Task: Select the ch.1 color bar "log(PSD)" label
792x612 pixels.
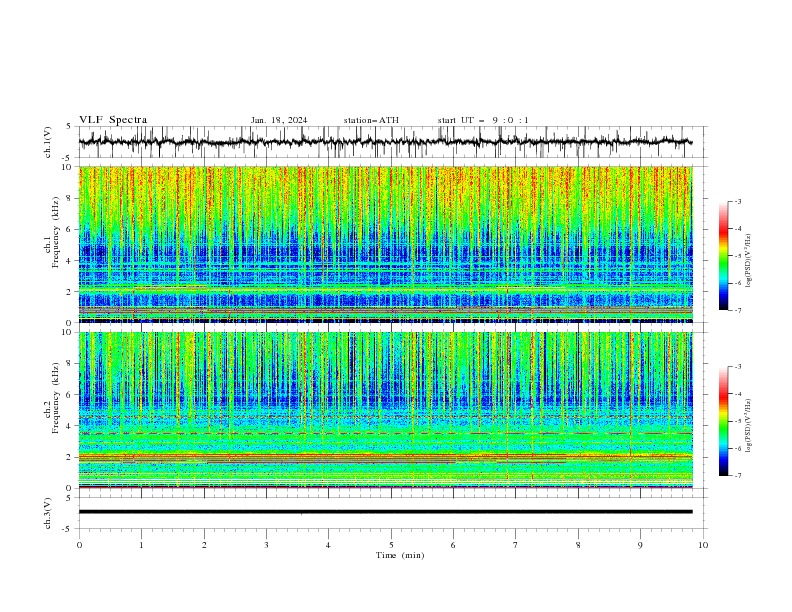Action: point(748,261)
